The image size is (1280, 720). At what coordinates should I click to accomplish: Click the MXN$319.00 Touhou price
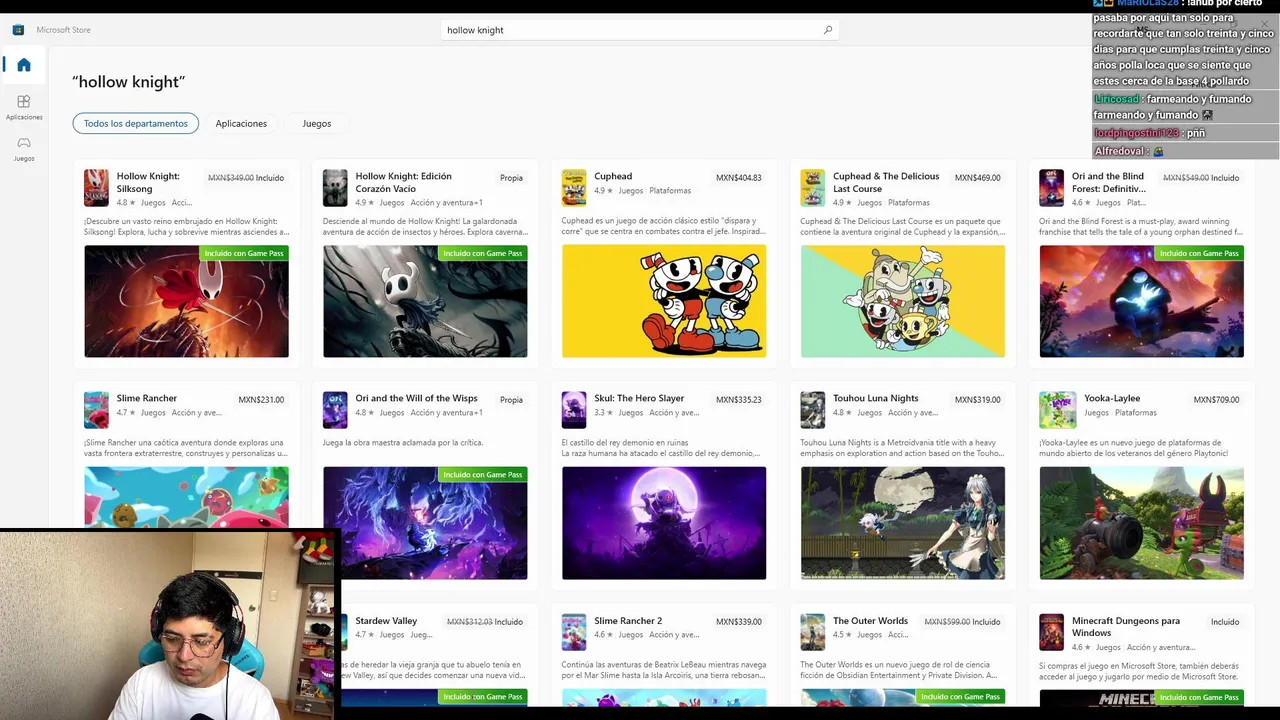978,400
